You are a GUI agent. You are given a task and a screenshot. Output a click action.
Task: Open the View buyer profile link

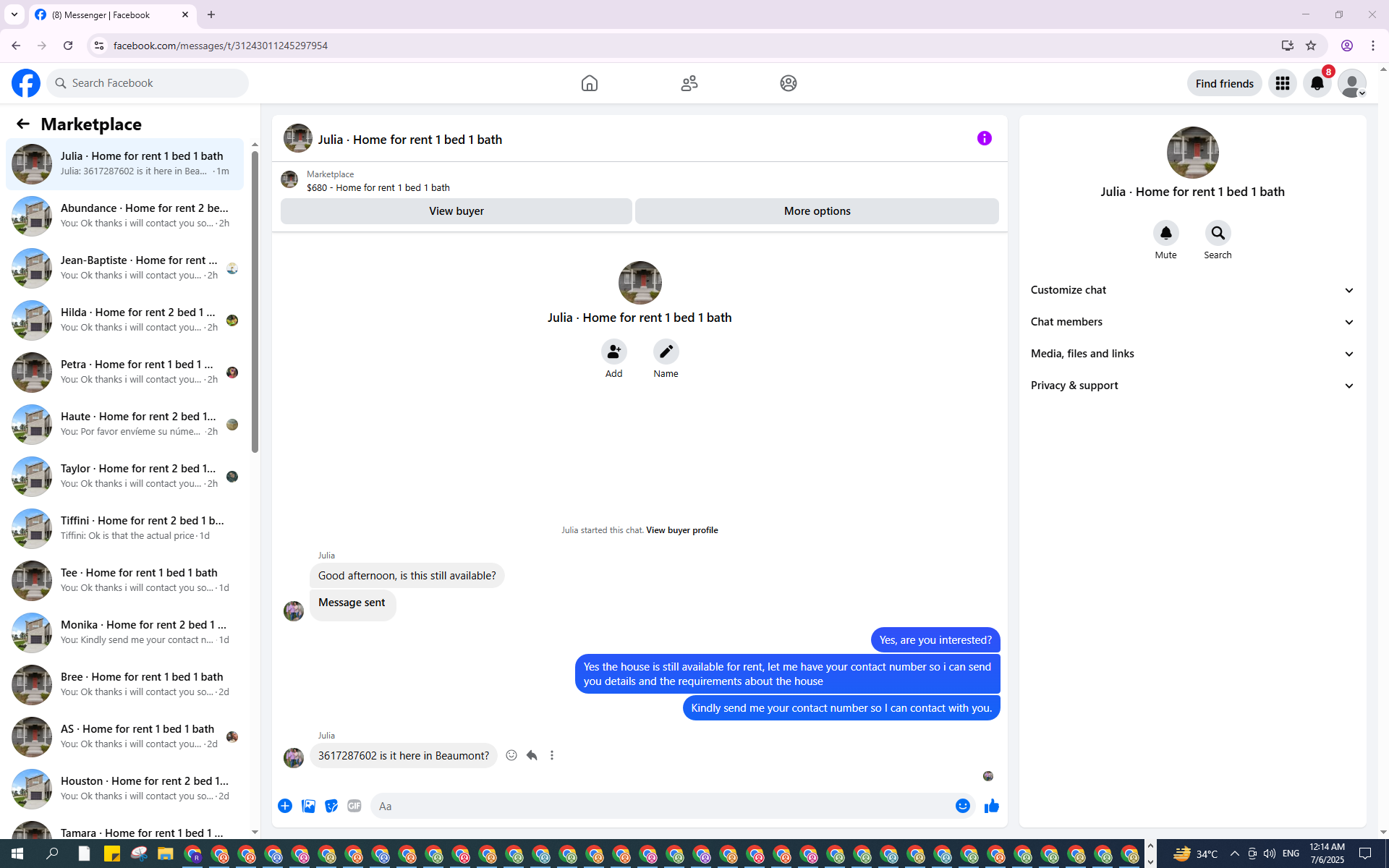coord(681,530)
